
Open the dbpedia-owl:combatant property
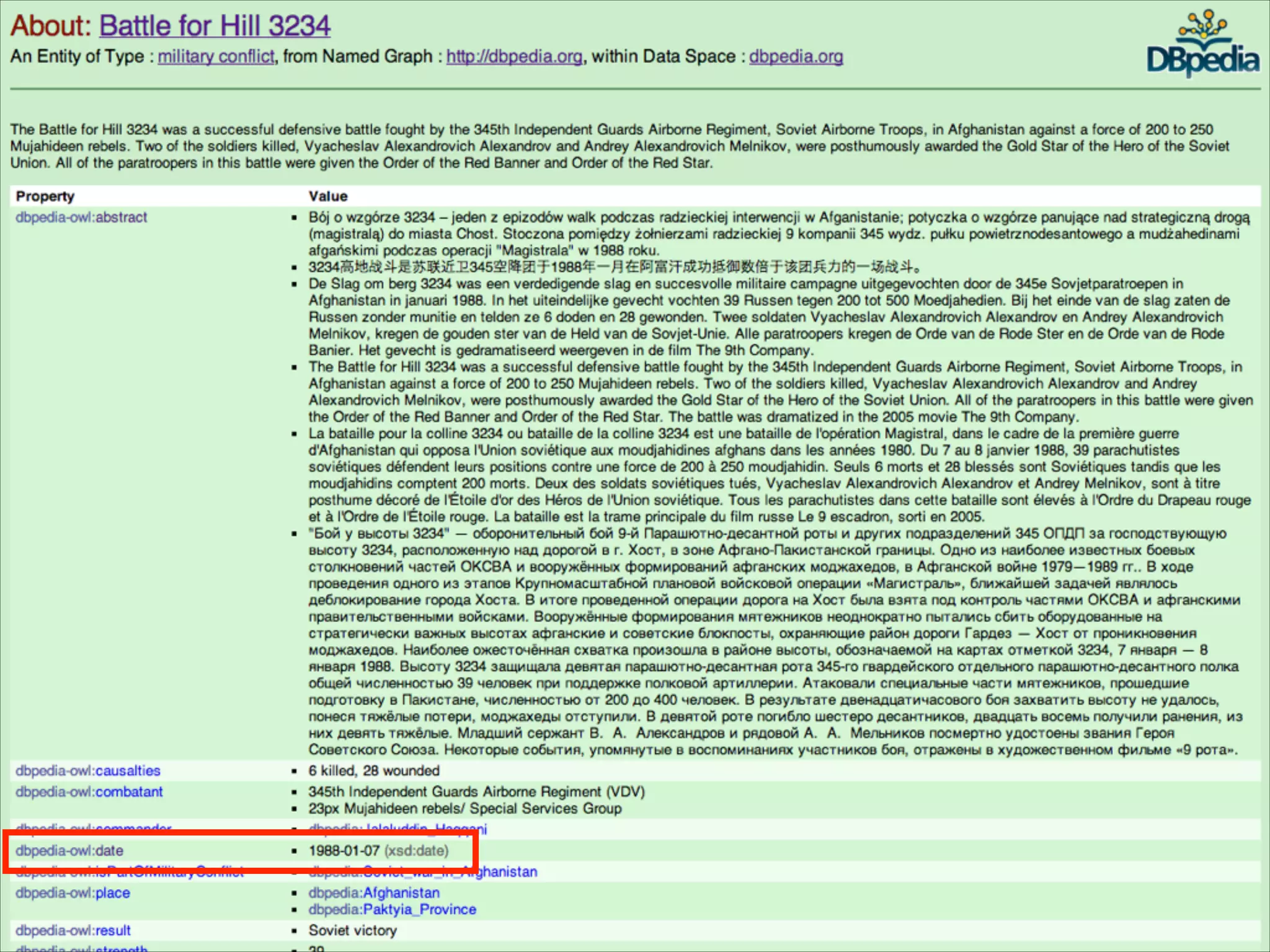coord(89,791)
